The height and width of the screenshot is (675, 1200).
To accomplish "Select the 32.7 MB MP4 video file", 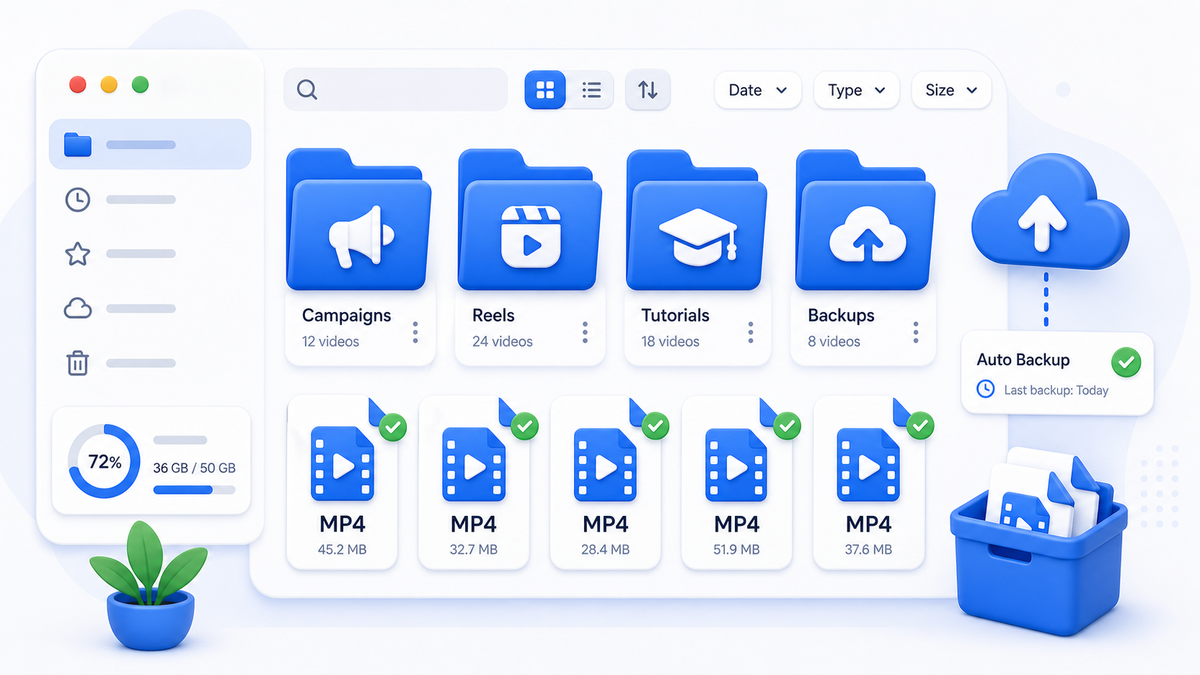I will pyautogui.click(x=473, y=484).
